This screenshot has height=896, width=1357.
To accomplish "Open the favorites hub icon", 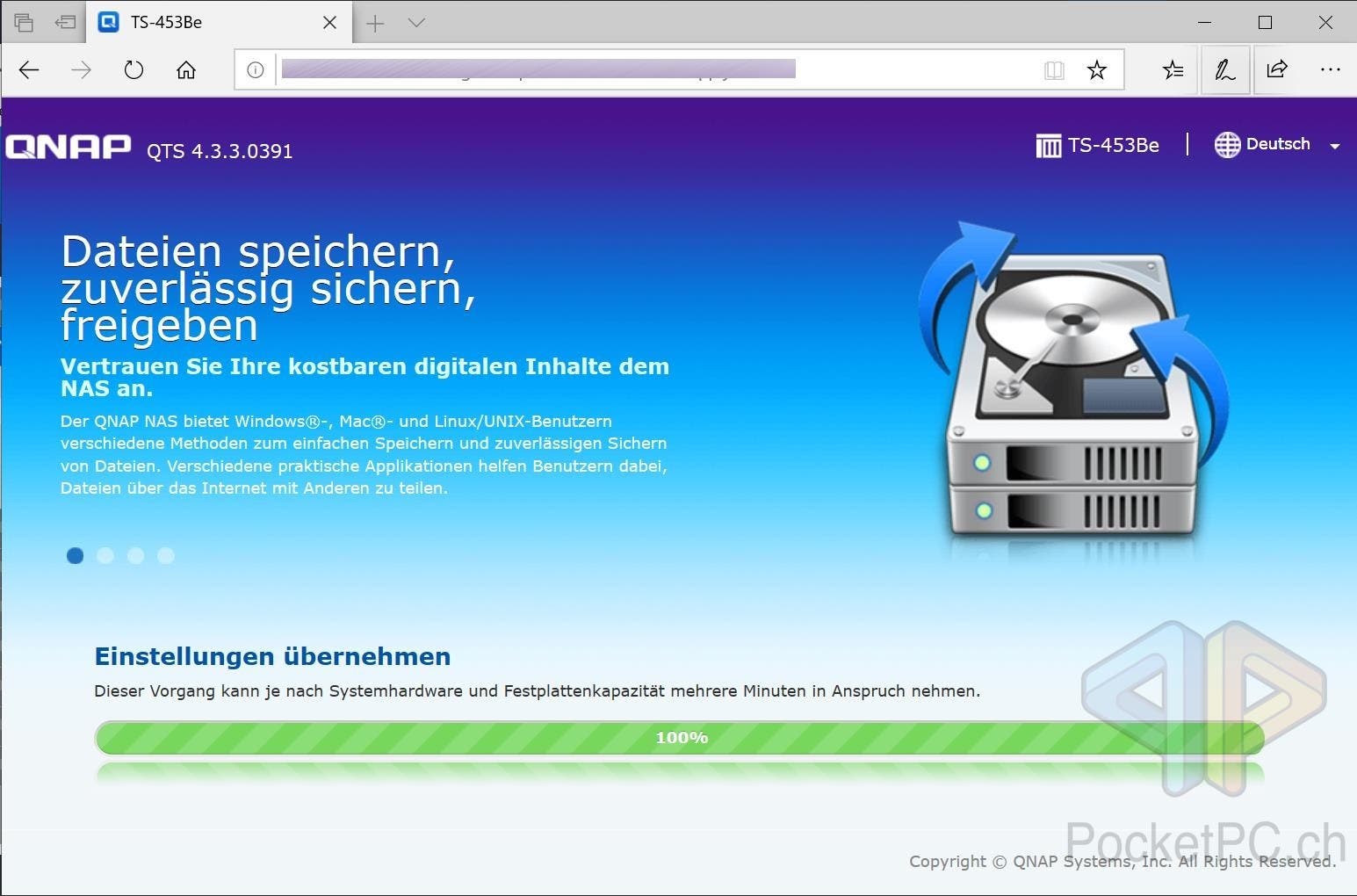I will [1173, 70].
